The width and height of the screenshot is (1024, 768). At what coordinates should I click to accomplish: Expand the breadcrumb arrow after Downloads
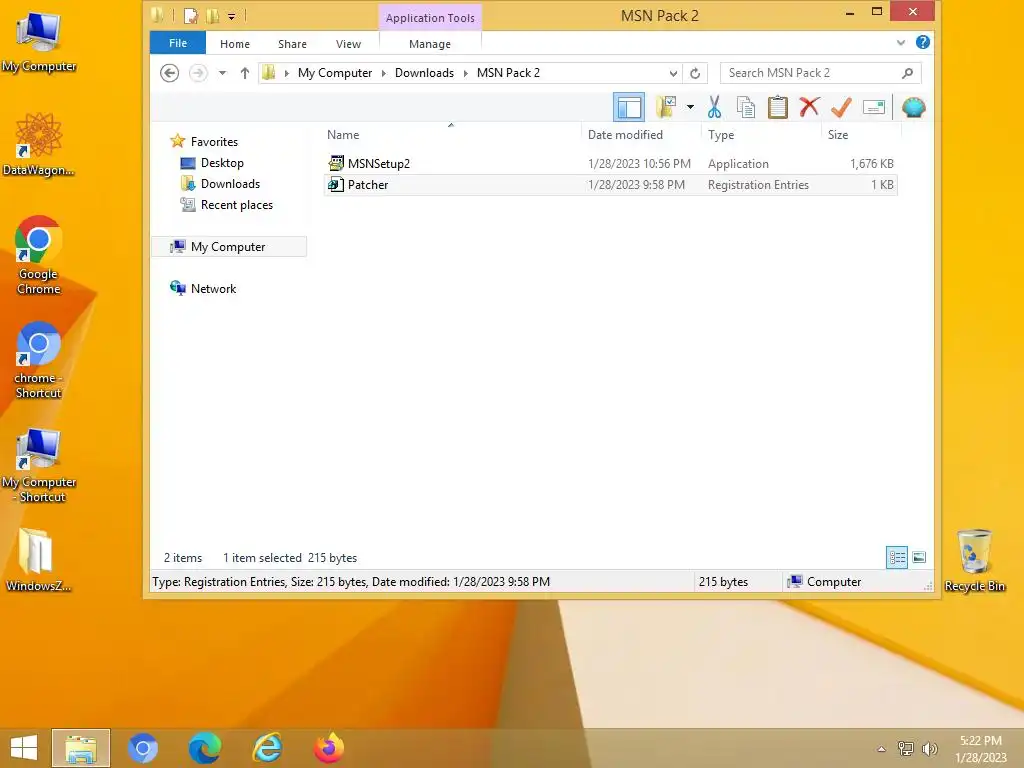coord(466,73)
